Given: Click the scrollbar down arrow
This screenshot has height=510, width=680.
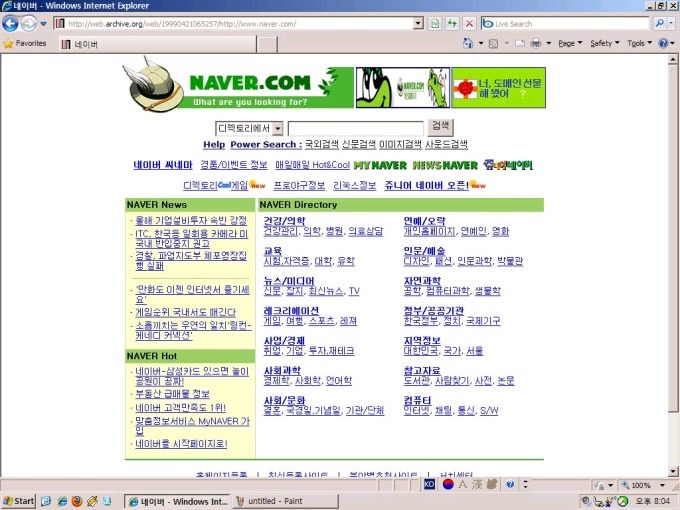Looking at the screenshot, I should 673,471.
